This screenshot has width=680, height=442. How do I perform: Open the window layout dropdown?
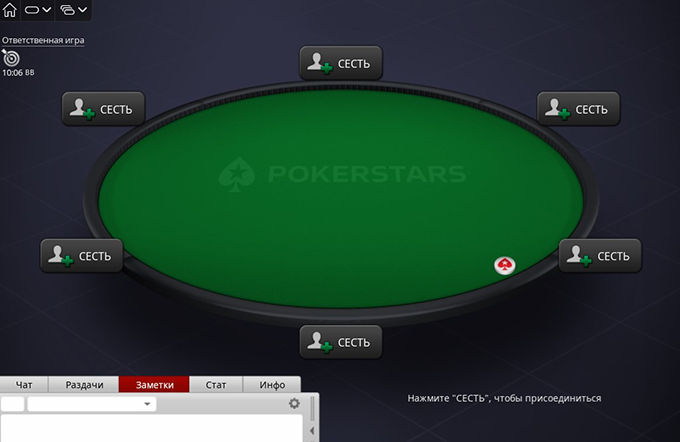coord(73,10)
